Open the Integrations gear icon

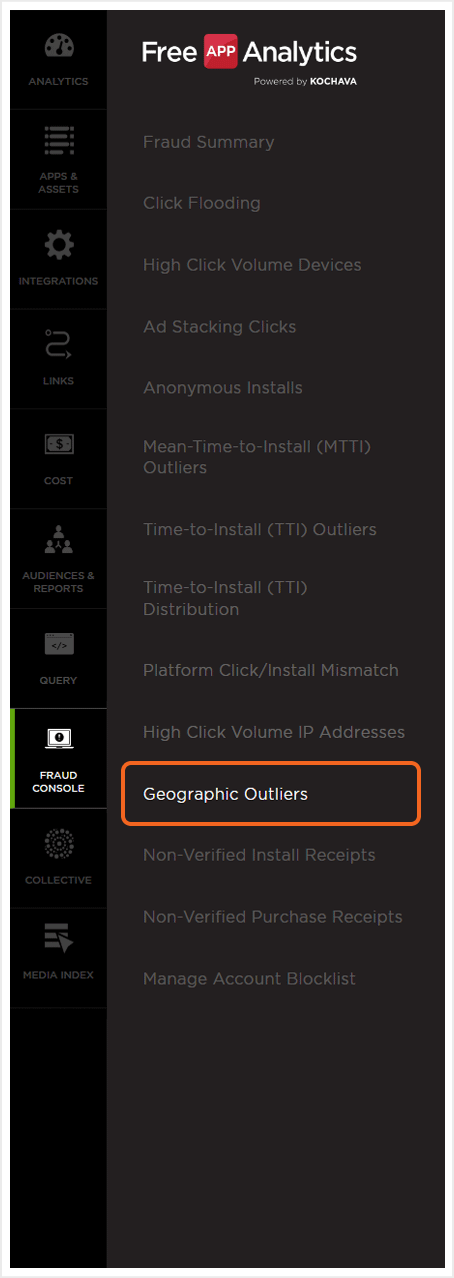(x=58, y=245)
